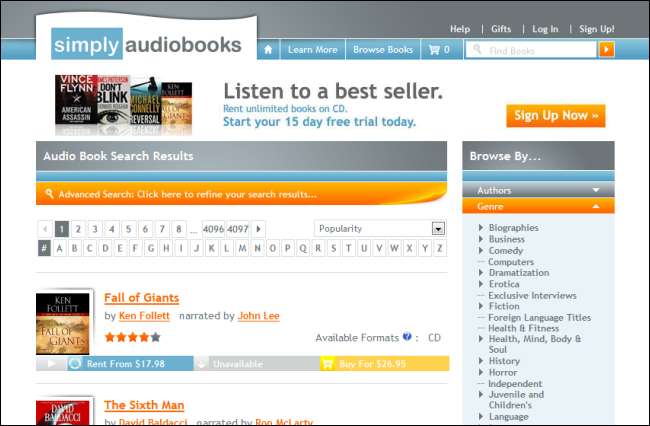Click the orange search submit arrow

pyautogui.click(x=606, y=50)
